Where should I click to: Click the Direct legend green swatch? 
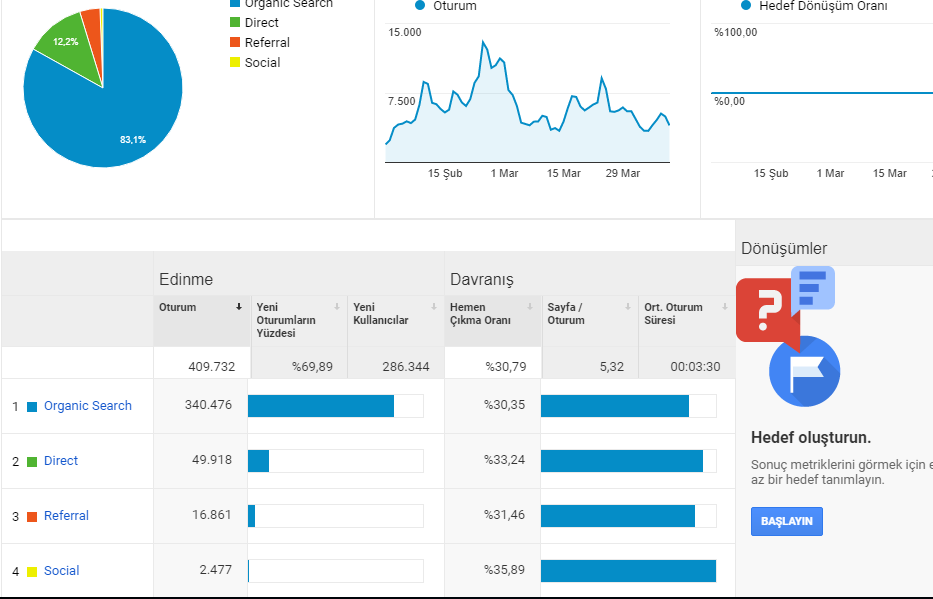[235, 23]
